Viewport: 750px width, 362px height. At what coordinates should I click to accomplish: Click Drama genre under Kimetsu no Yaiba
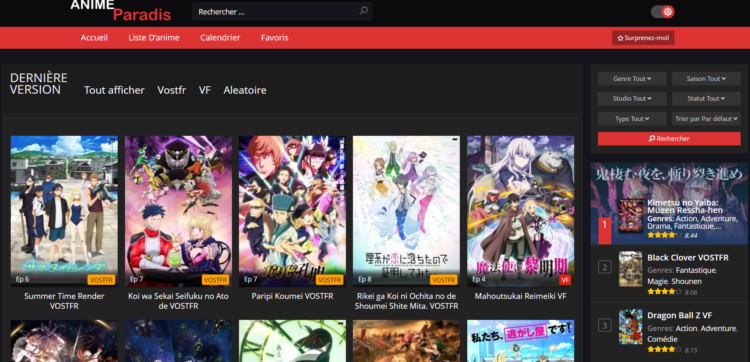coord(658,226)
